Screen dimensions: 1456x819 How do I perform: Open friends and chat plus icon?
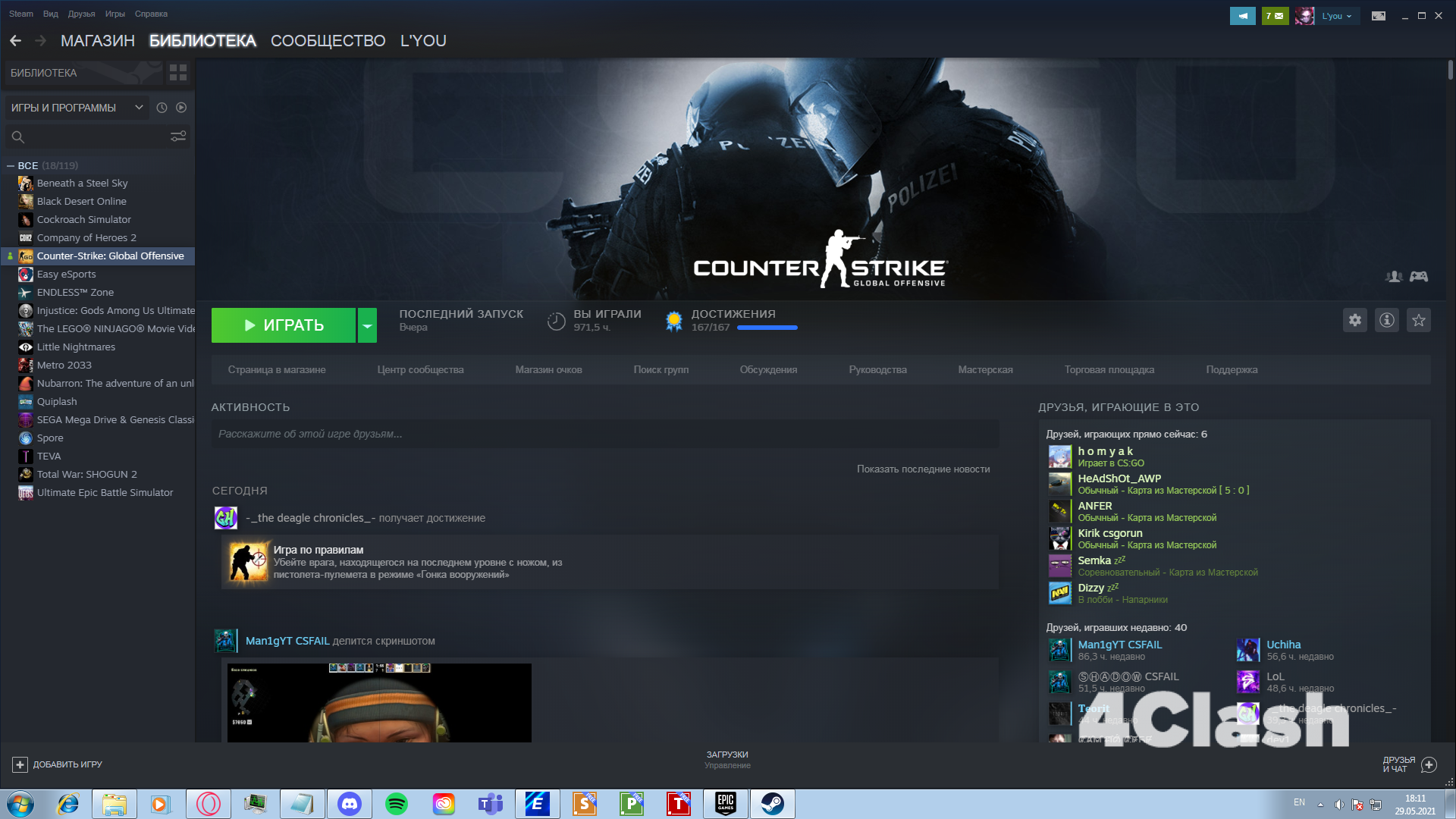pos(1429,764)
